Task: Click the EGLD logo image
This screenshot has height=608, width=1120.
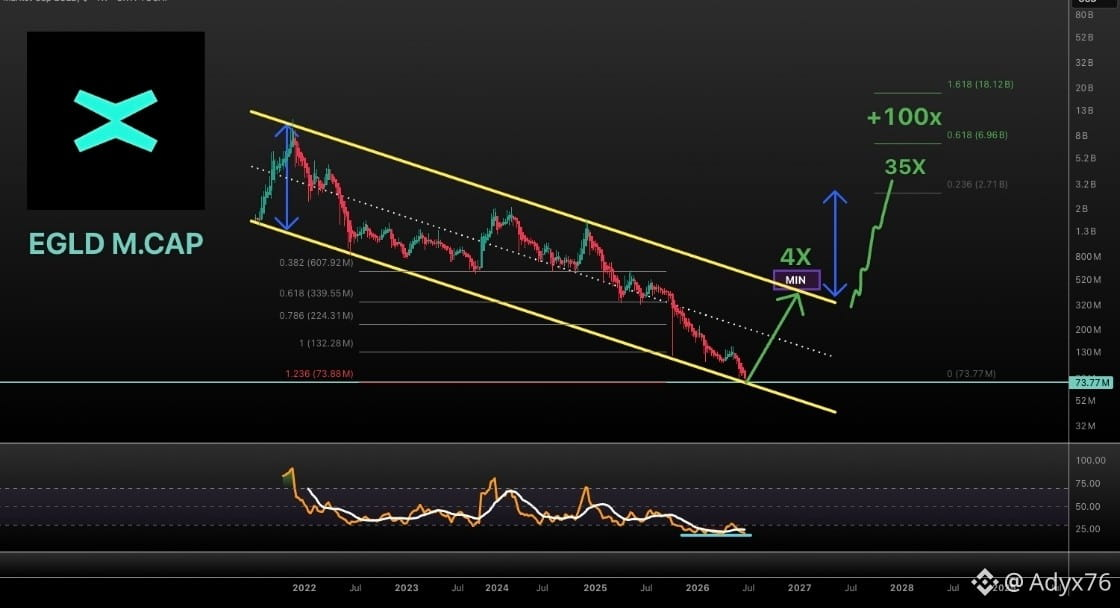Action: (116, 121)
